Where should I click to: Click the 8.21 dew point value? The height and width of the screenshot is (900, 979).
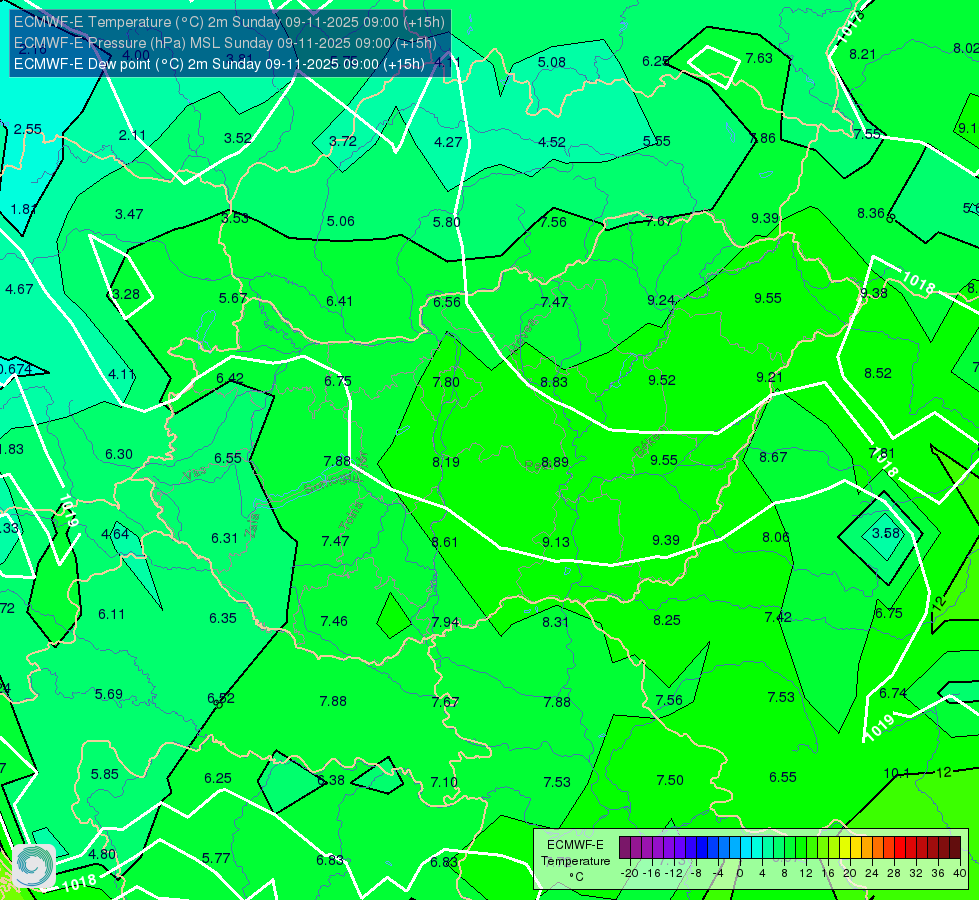pos(862,54)
